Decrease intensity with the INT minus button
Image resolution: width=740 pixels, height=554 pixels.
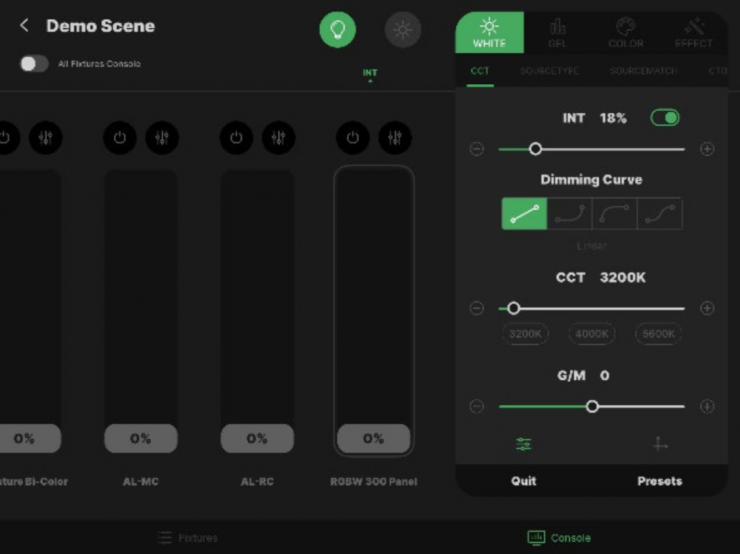tap(477, 149)
